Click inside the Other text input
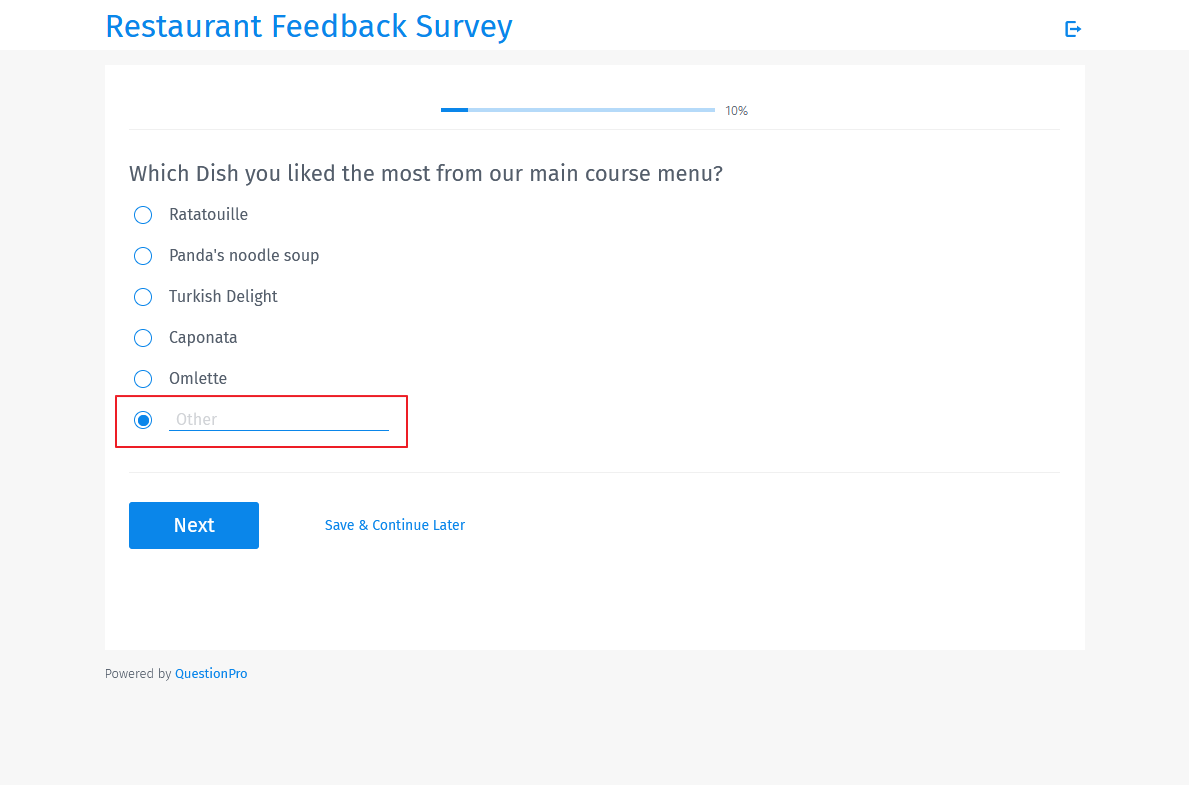 tap(278, 419)
